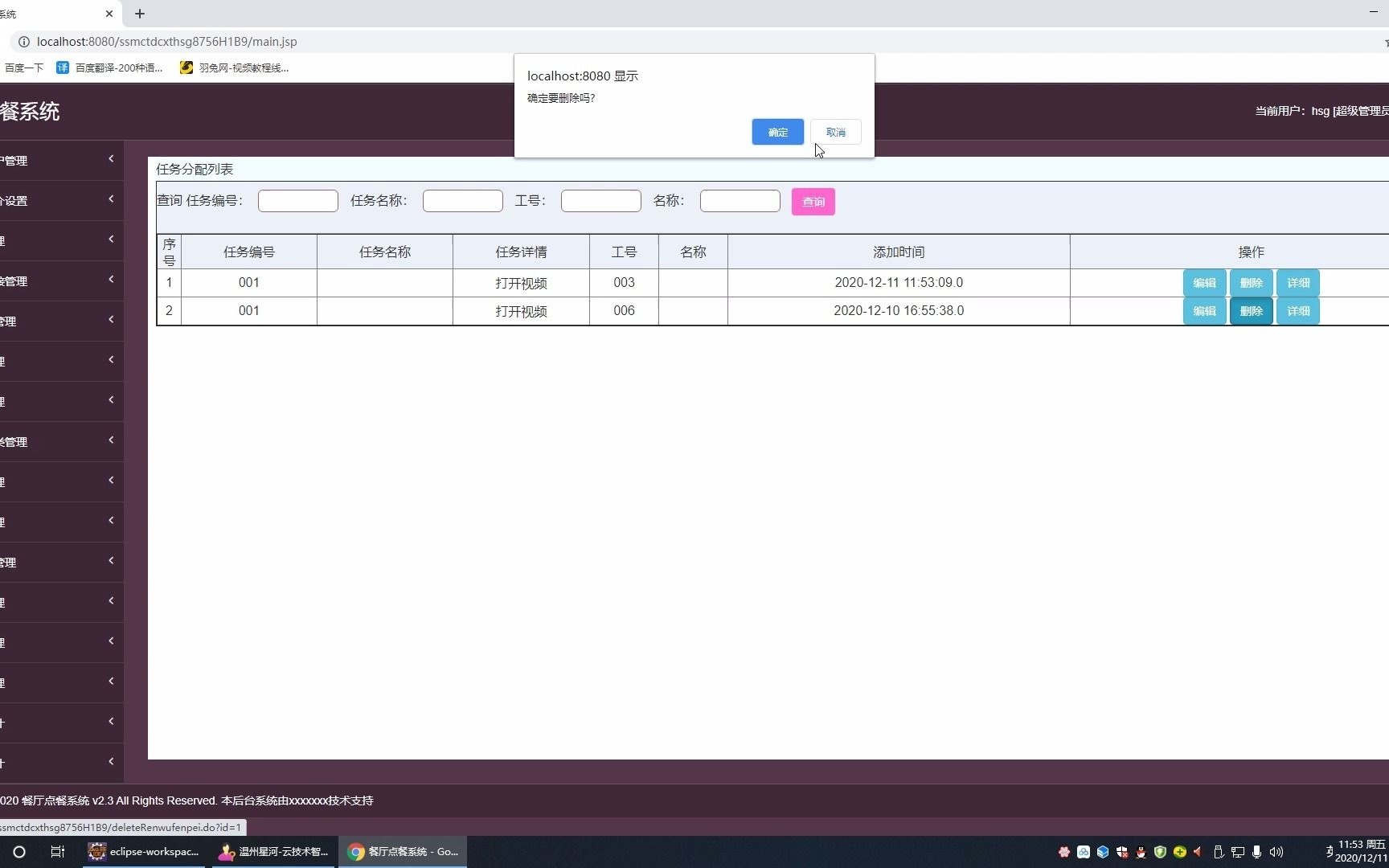This screenshot has height=868, width=1389.
Task: Expand the 类管理 sidebar menu
Action: (x=61, y=441)
